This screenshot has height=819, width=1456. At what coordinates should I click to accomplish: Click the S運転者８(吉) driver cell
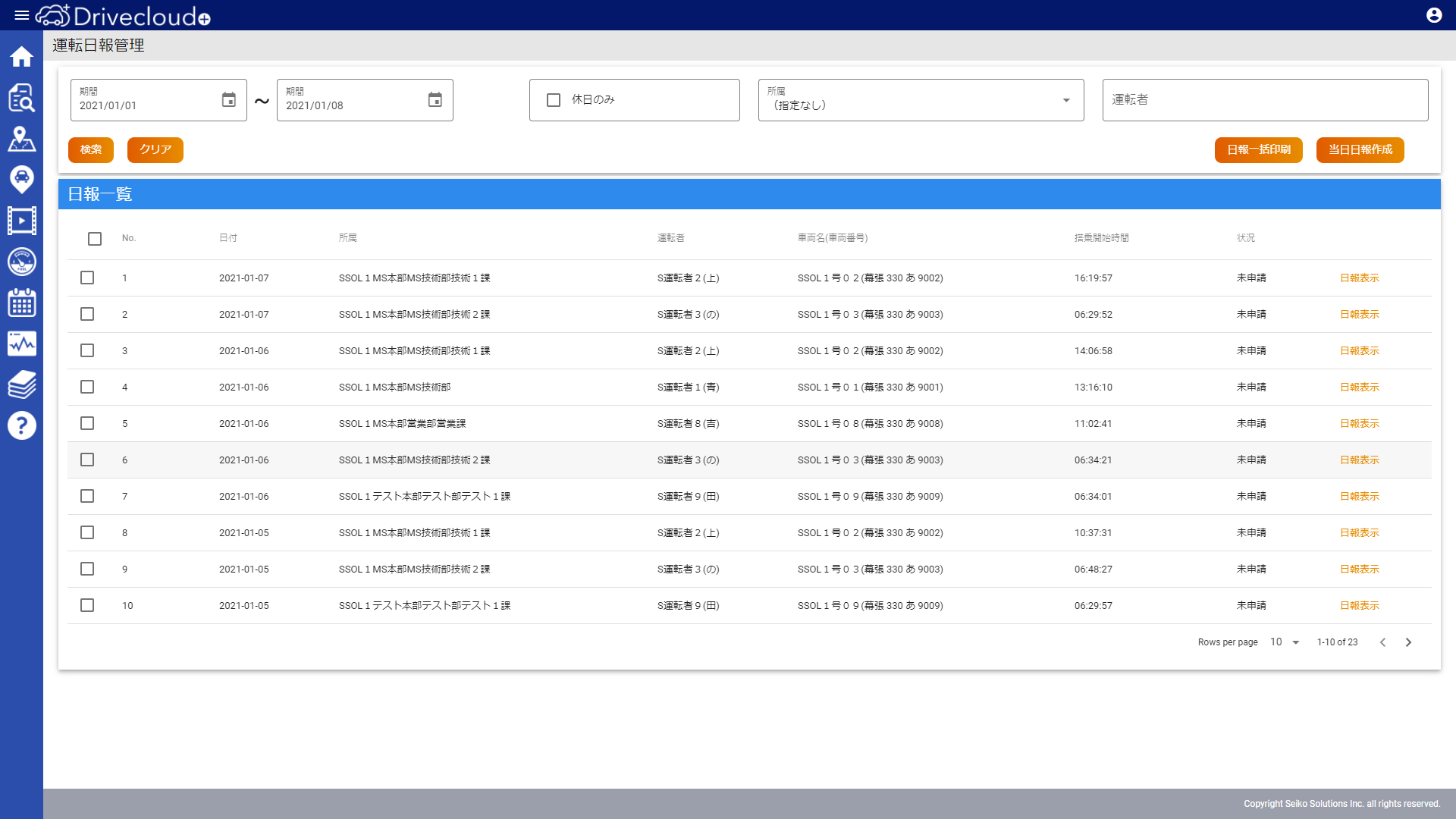click(689, 424)
